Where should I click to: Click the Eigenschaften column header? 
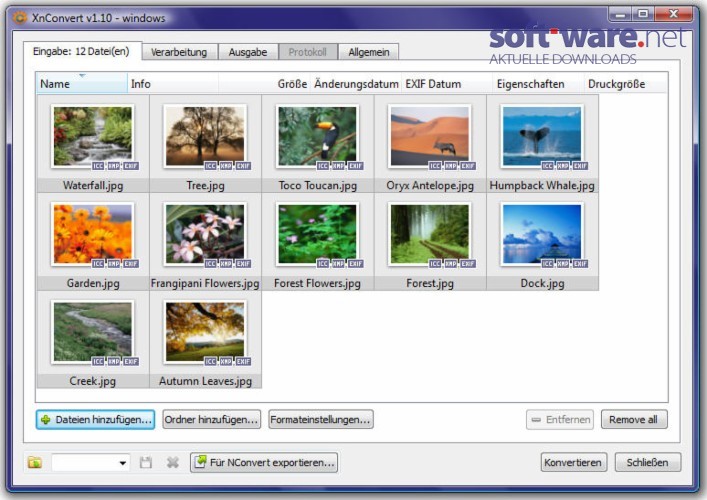pos(538,84)
